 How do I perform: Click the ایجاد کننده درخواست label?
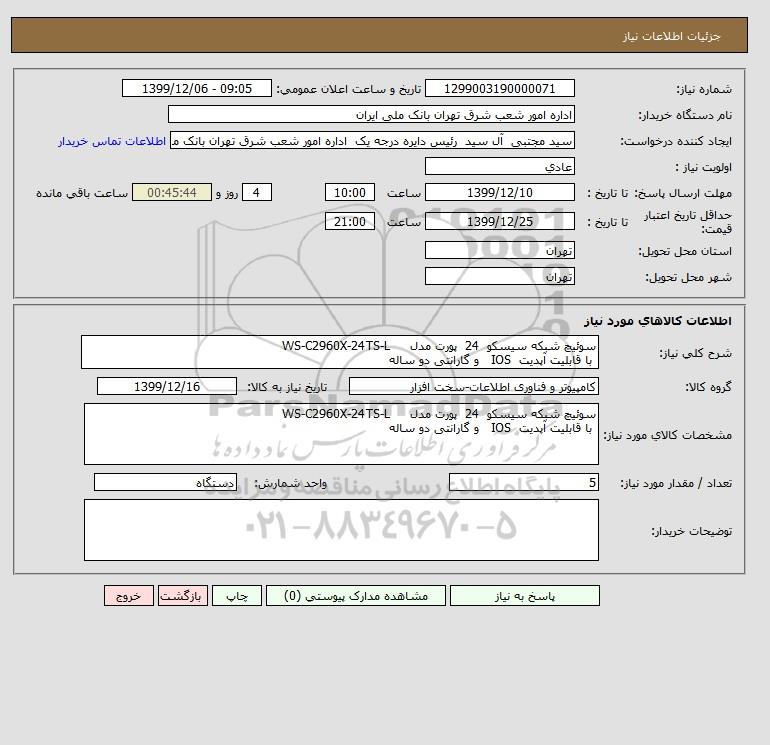click(676, 141)
